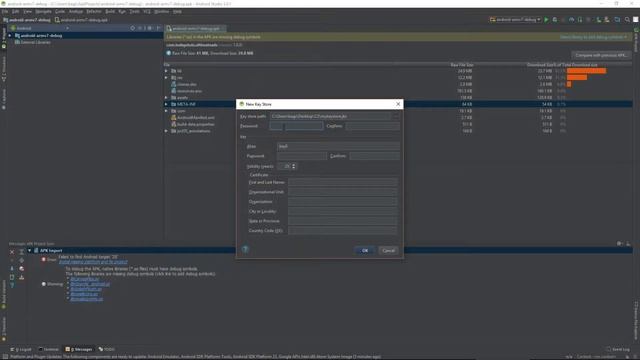Open the TODO tool window tab

[x=107, y=349]
